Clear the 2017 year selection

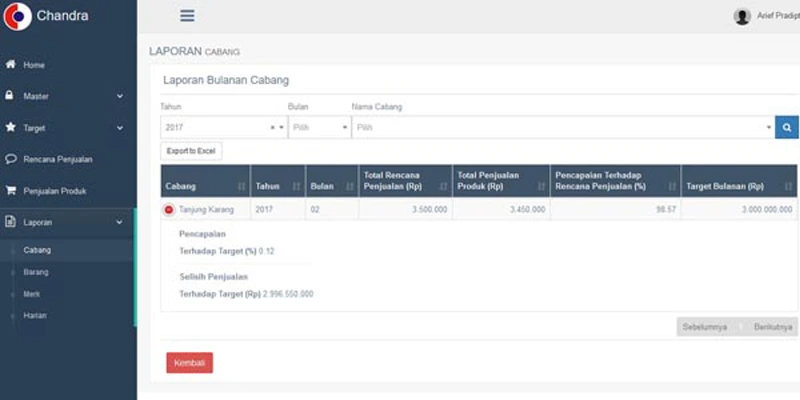(x=272, y=128)
